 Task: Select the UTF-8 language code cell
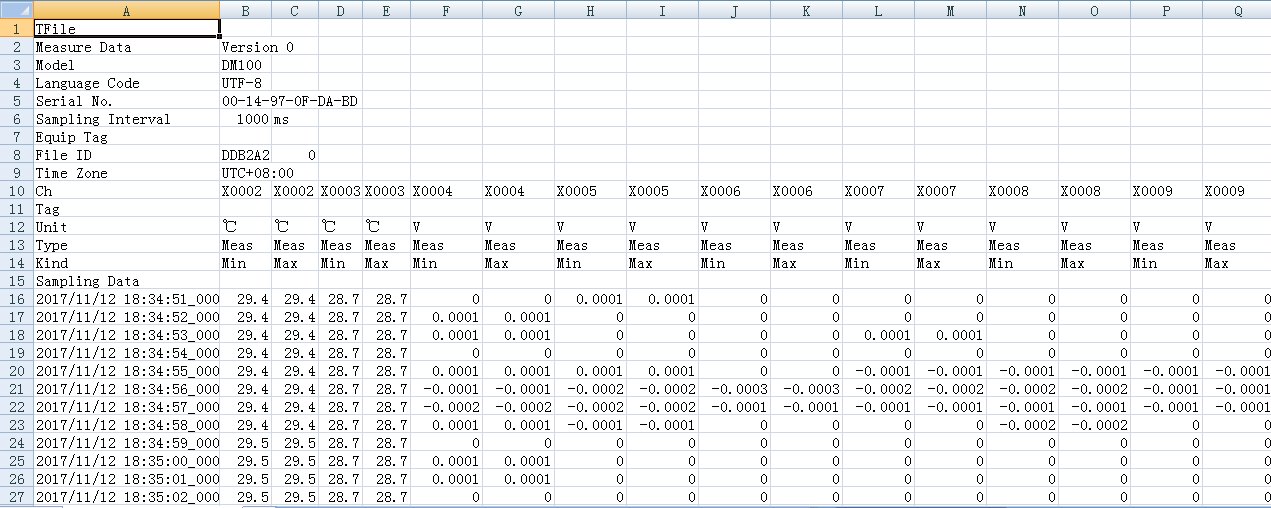click(x=243, y=83)
